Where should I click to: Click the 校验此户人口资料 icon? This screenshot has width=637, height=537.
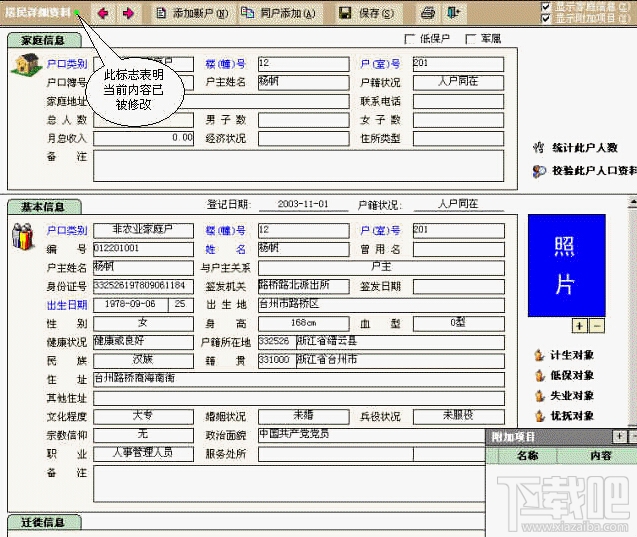click(539, 171)
